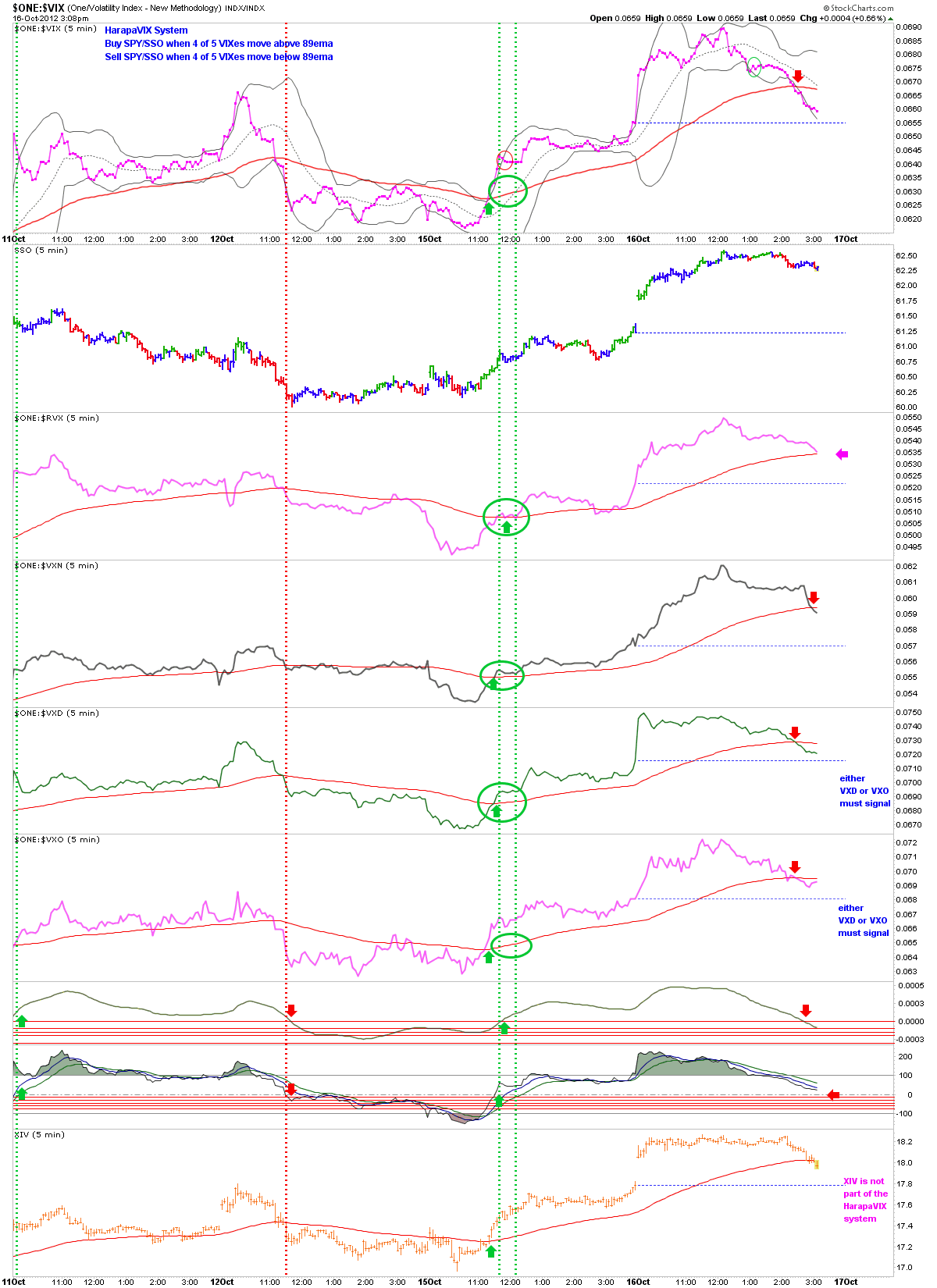Screen dimensions: 937x1288
Task: Click the 12Oct date label under VIX panel
Action: tap(222, 240)
